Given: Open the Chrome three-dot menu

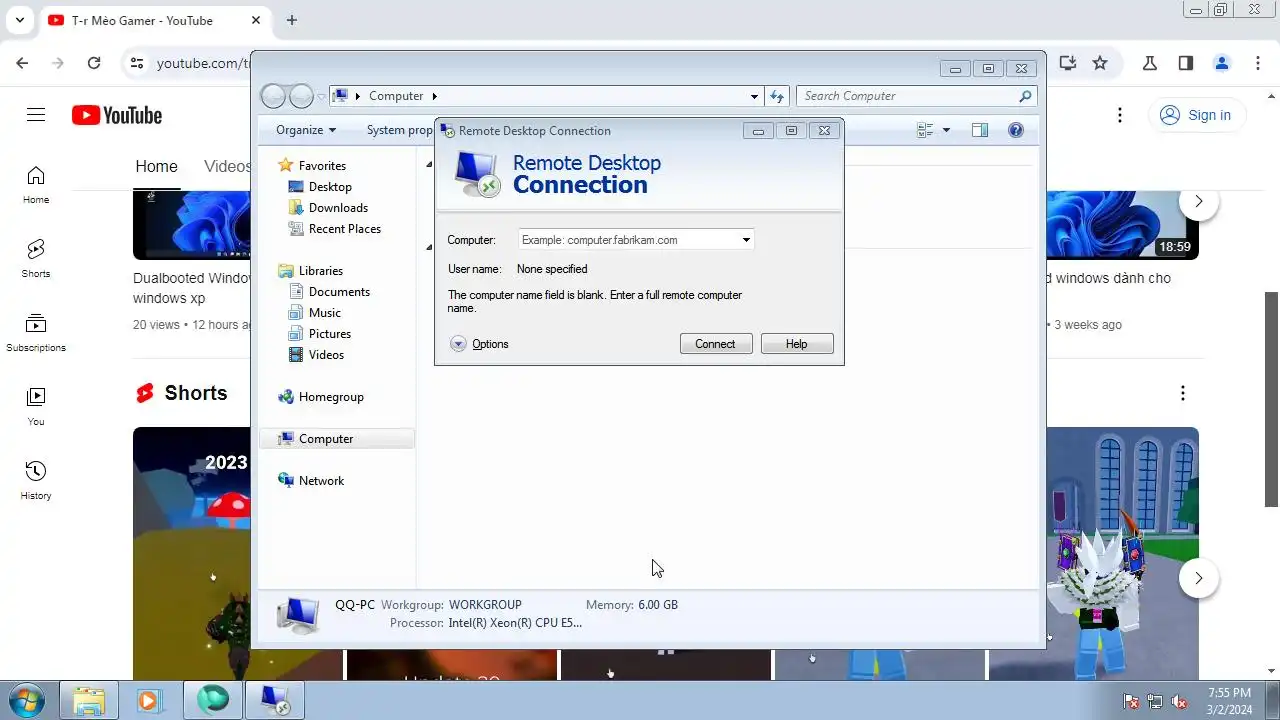Looking at the screenshot, I should click(1258, 63).
